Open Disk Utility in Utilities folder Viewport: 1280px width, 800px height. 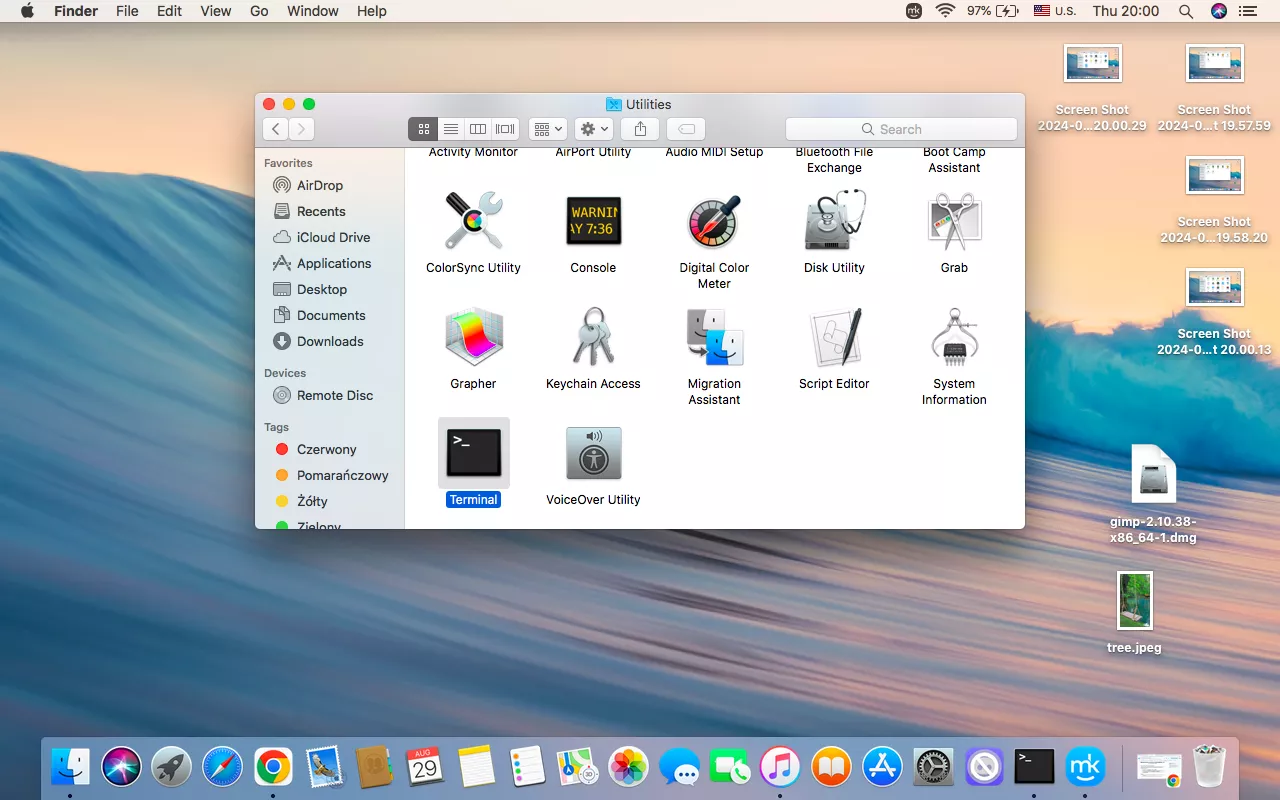(834, 222)
